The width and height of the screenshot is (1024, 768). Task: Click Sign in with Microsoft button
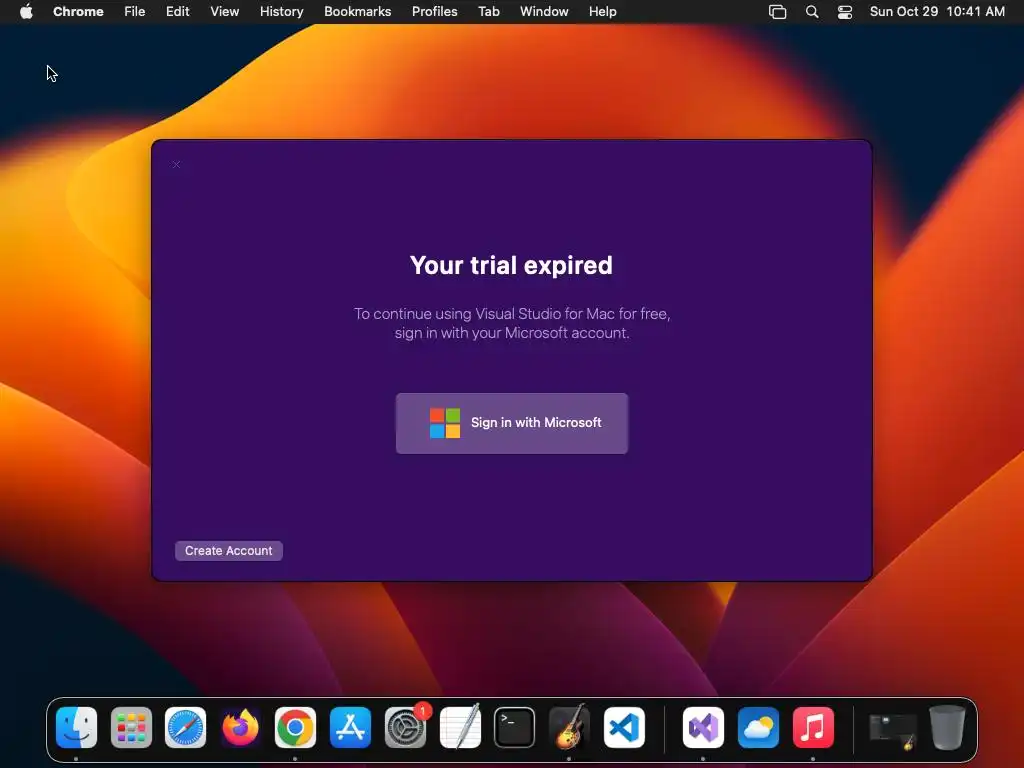click(x=511, y=423)
